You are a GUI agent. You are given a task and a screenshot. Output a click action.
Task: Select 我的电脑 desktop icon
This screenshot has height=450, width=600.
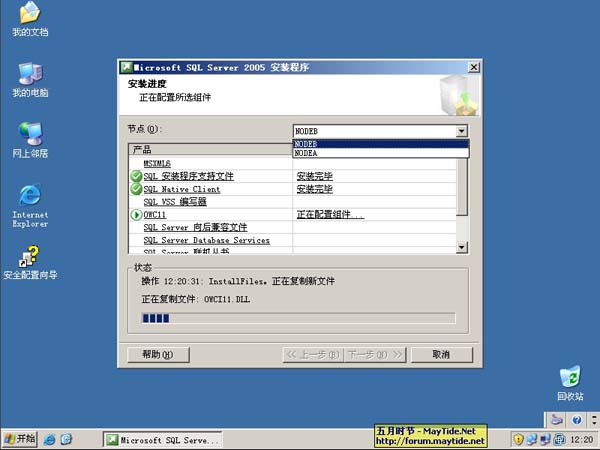(x=30, y=73)
